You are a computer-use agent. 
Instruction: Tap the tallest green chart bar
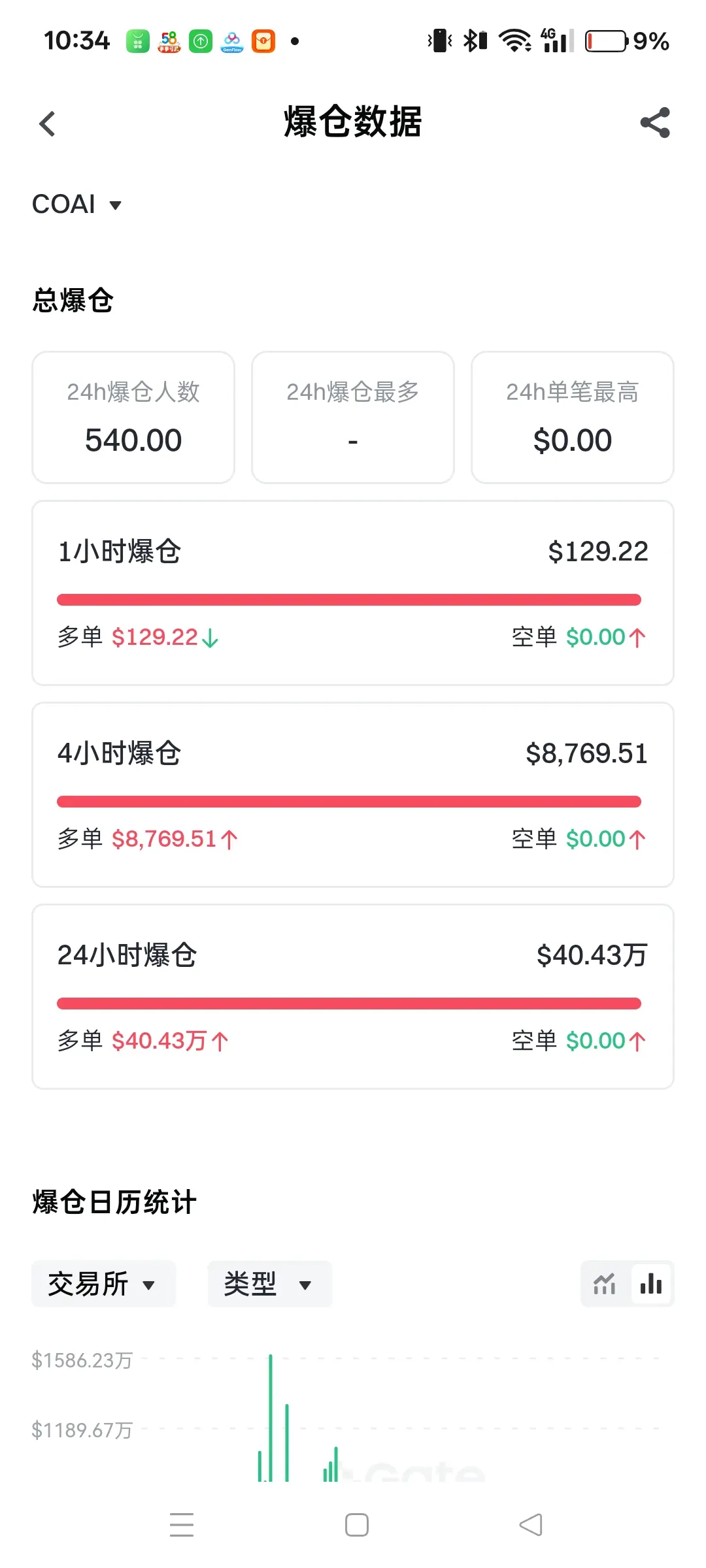point(271,1418)
